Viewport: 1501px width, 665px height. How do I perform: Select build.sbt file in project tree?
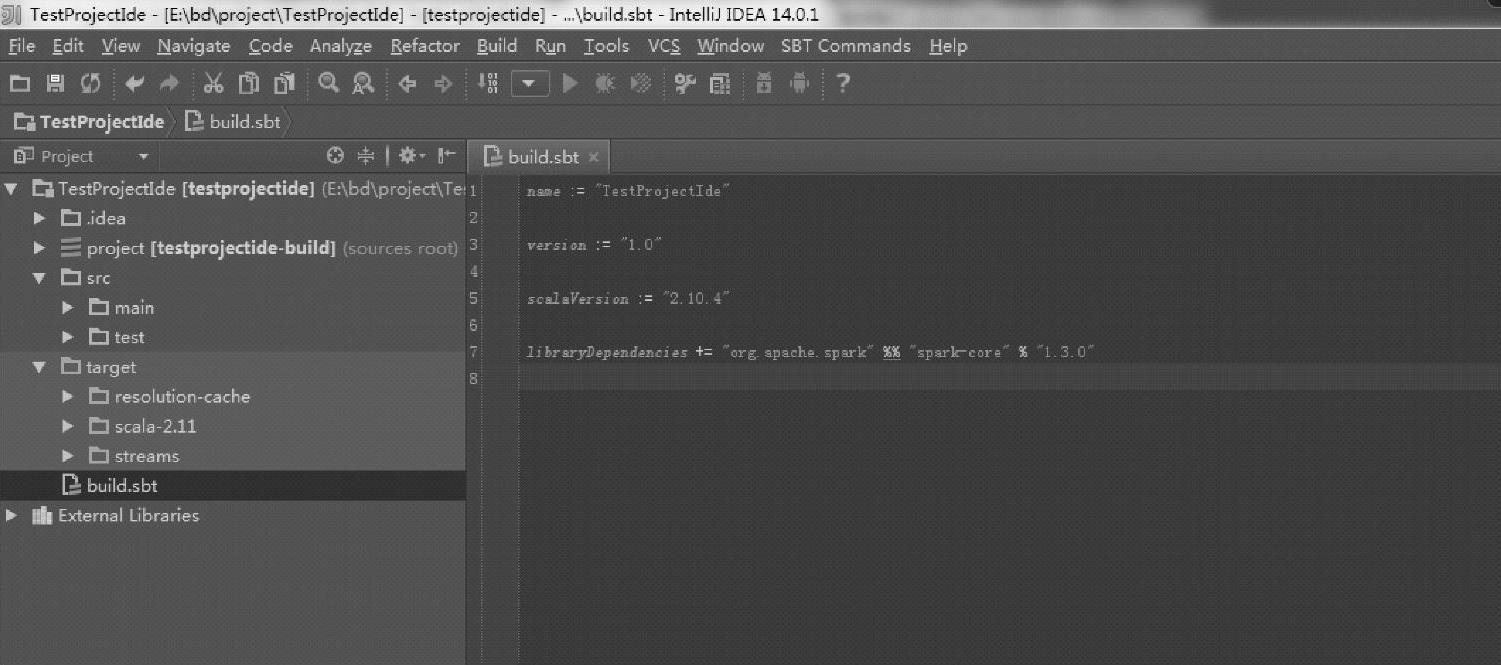[x=233, y=486]
